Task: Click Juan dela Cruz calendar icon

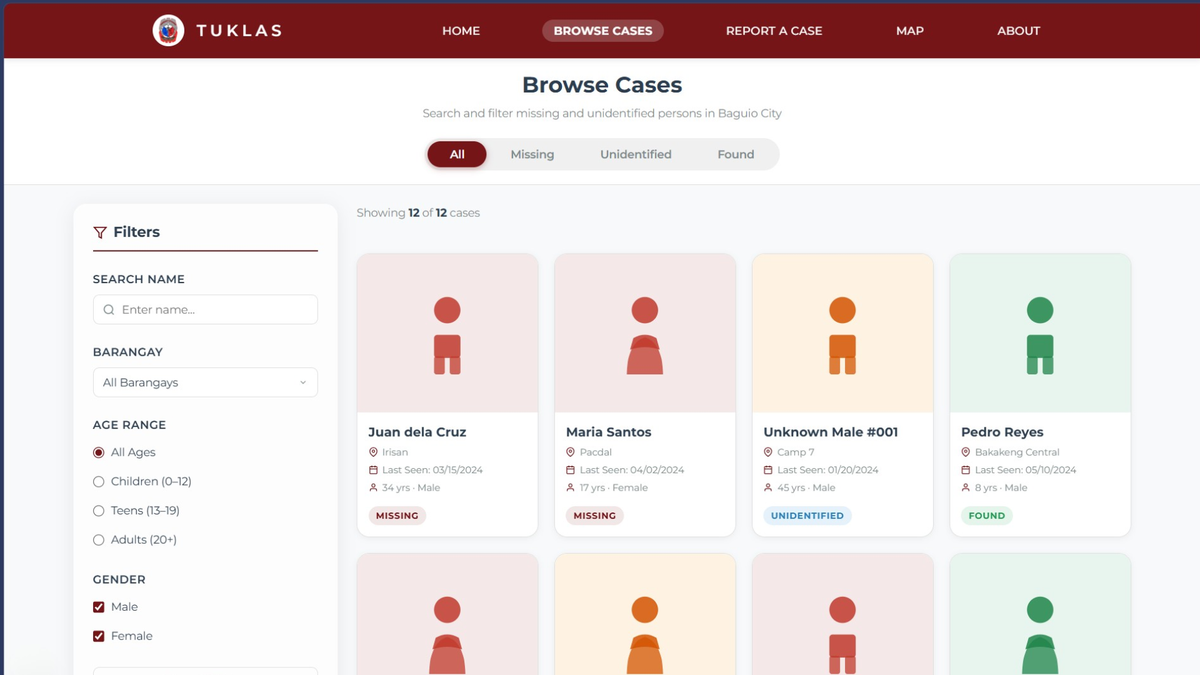Action: point(373,470)
